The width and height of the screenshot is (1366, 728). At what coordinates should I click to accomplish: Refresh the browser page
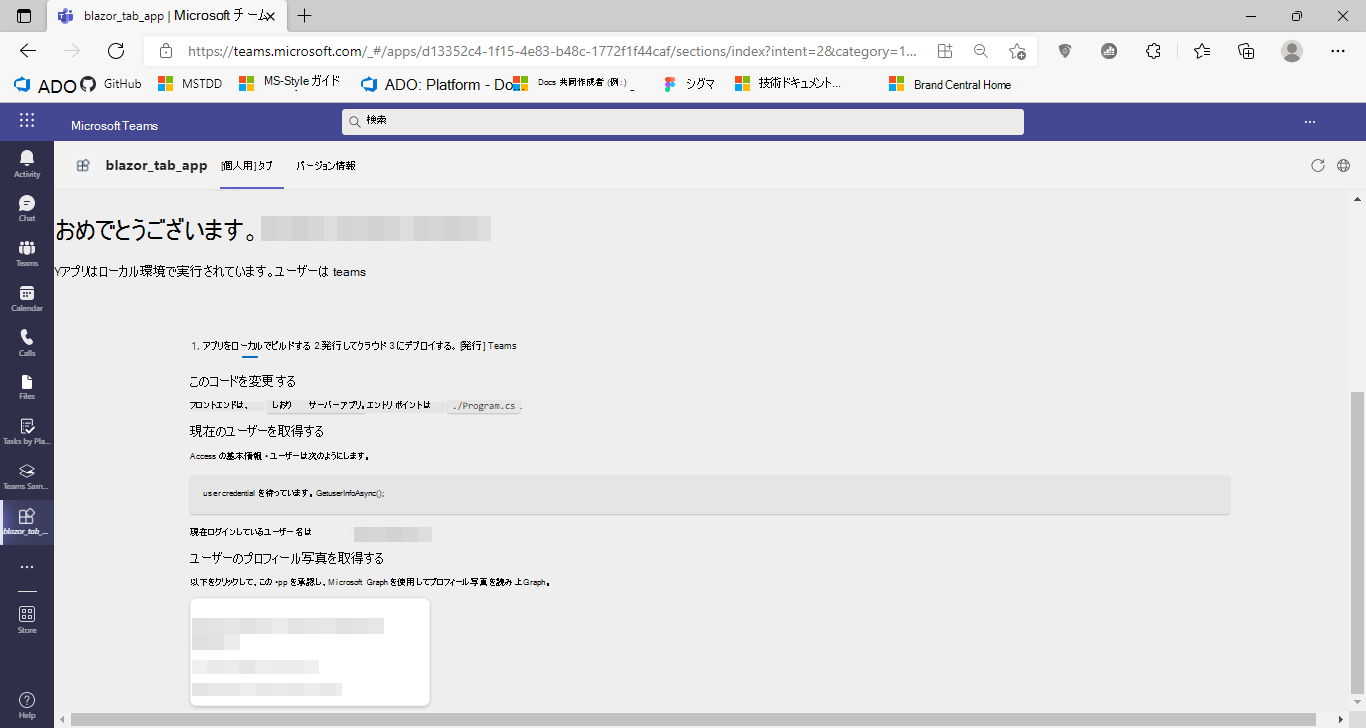tap(116, 51)
